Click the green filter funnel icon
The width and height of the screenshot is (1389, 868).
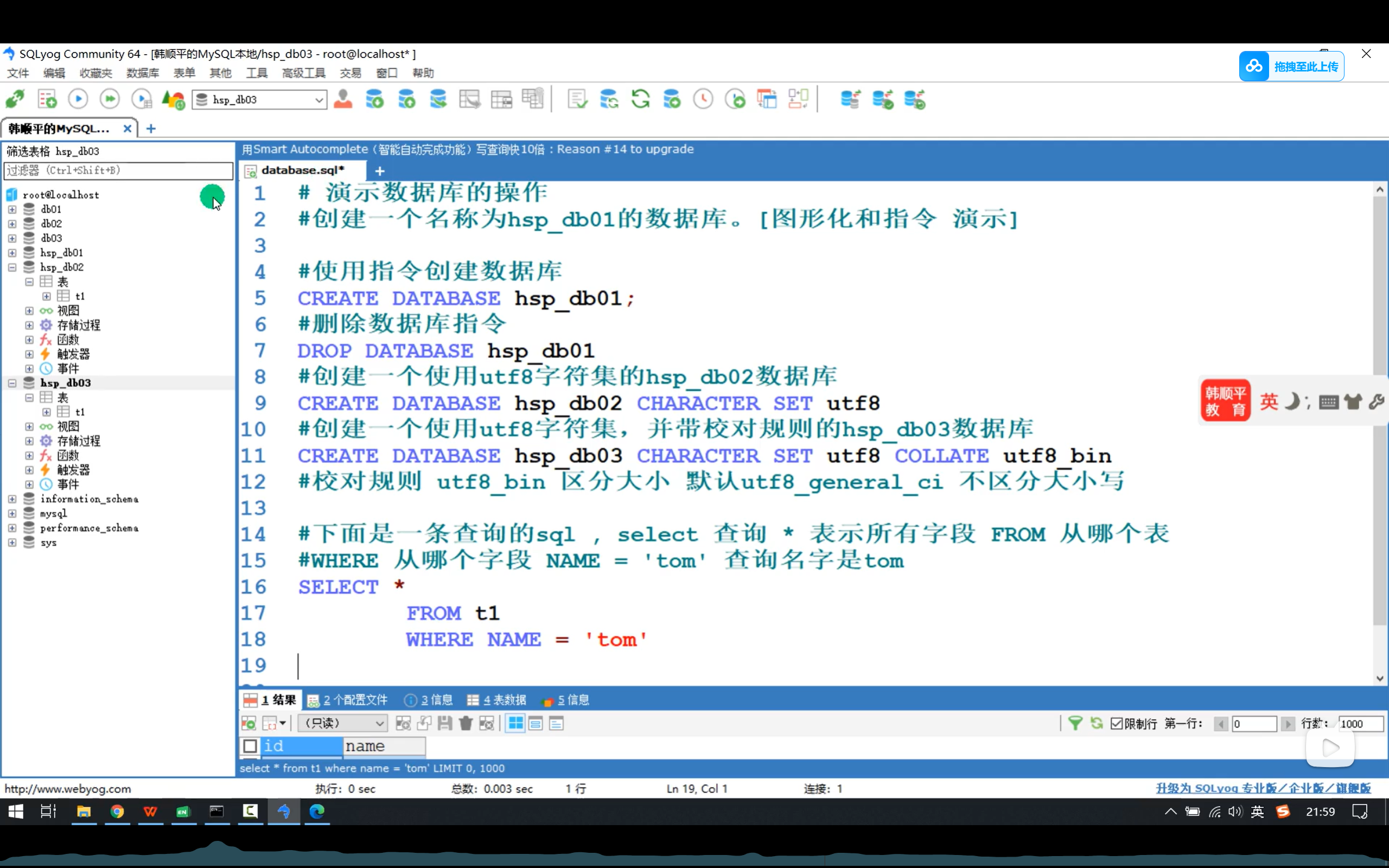tap(1075, 723)
